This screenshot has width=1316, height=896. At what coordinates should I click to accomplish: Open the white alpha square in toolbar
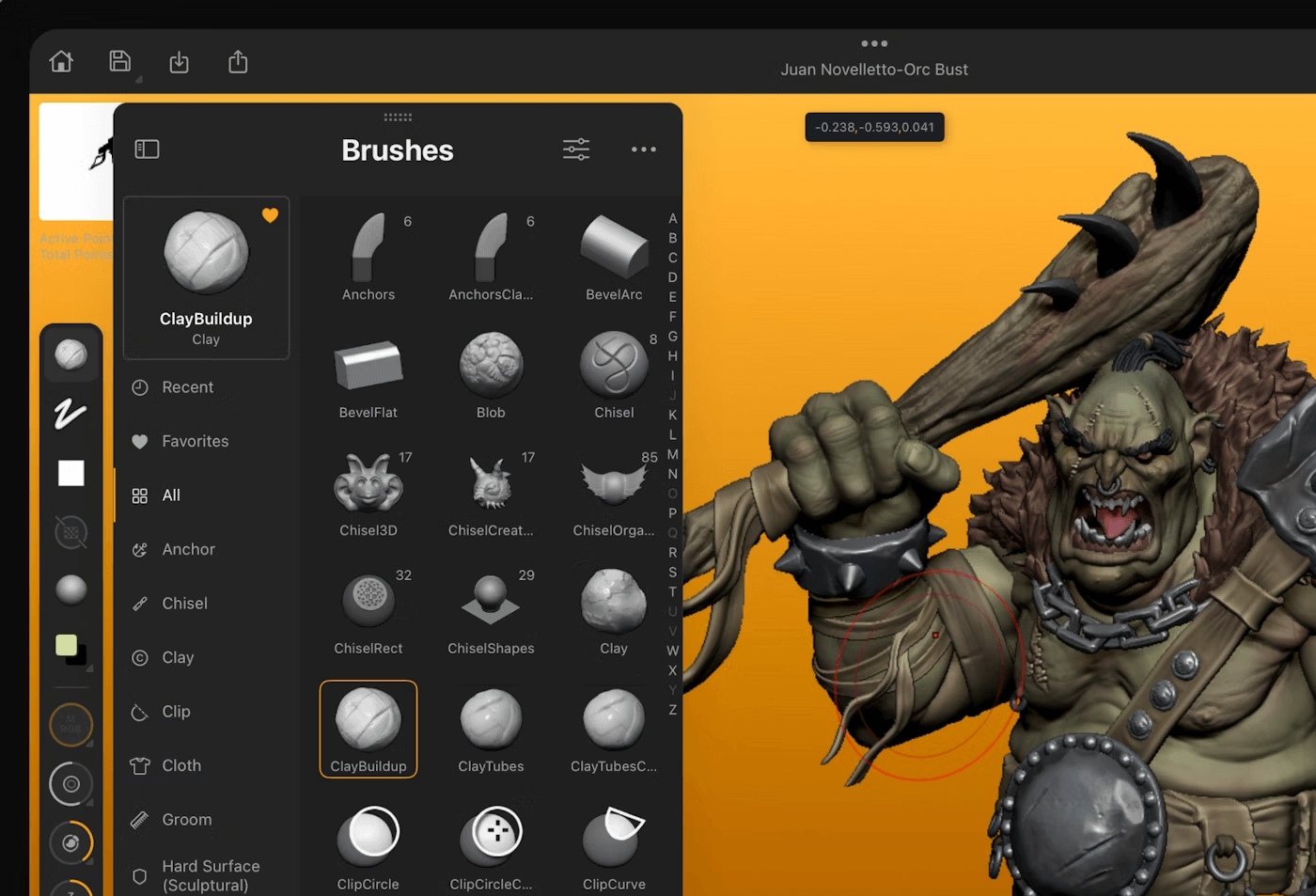[71, 473]
